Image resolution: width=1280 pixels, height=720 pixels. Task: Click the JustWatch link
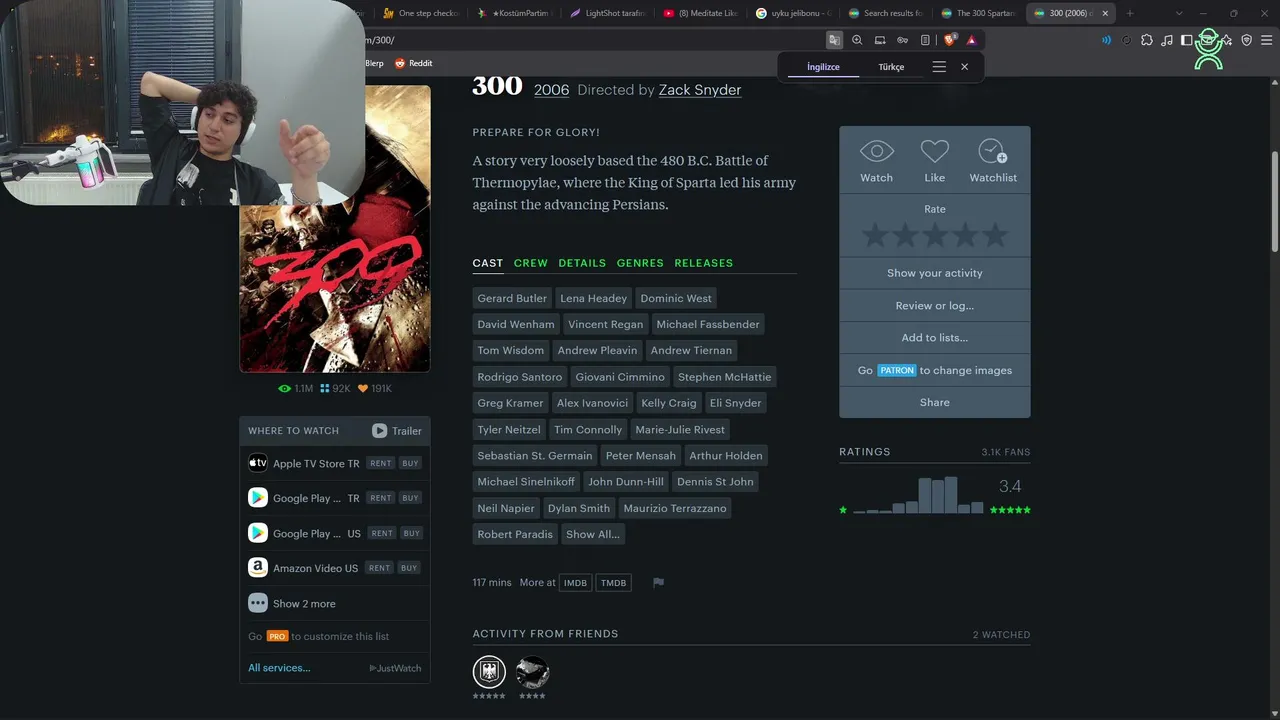tap(395, 668)
